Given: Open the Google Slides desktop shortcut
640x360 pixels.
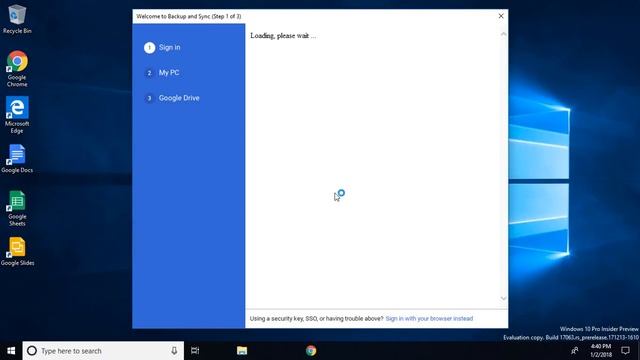Looking at the screenshot, I should 17,251.
